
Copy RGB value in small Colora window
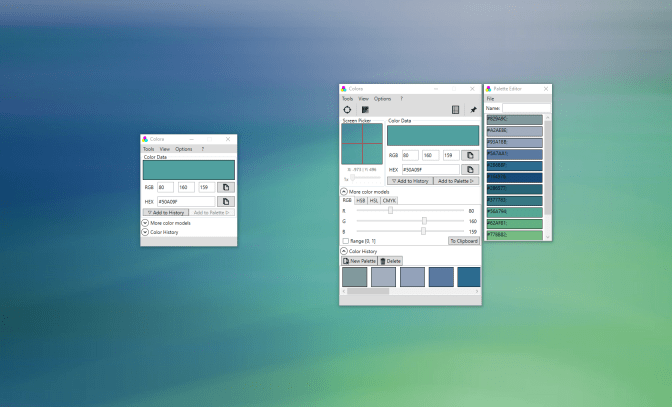point(226,187)
